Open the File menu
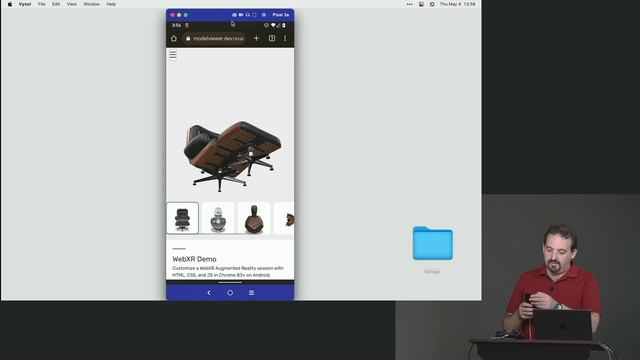 (42, 4)
